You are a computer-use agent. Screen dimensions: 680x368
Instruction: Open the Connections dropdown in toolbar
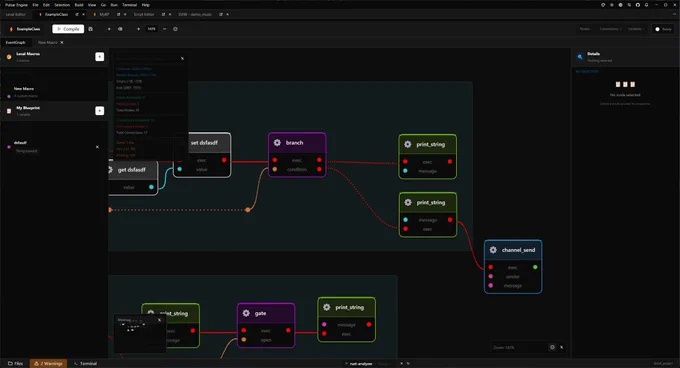[610, 29]
